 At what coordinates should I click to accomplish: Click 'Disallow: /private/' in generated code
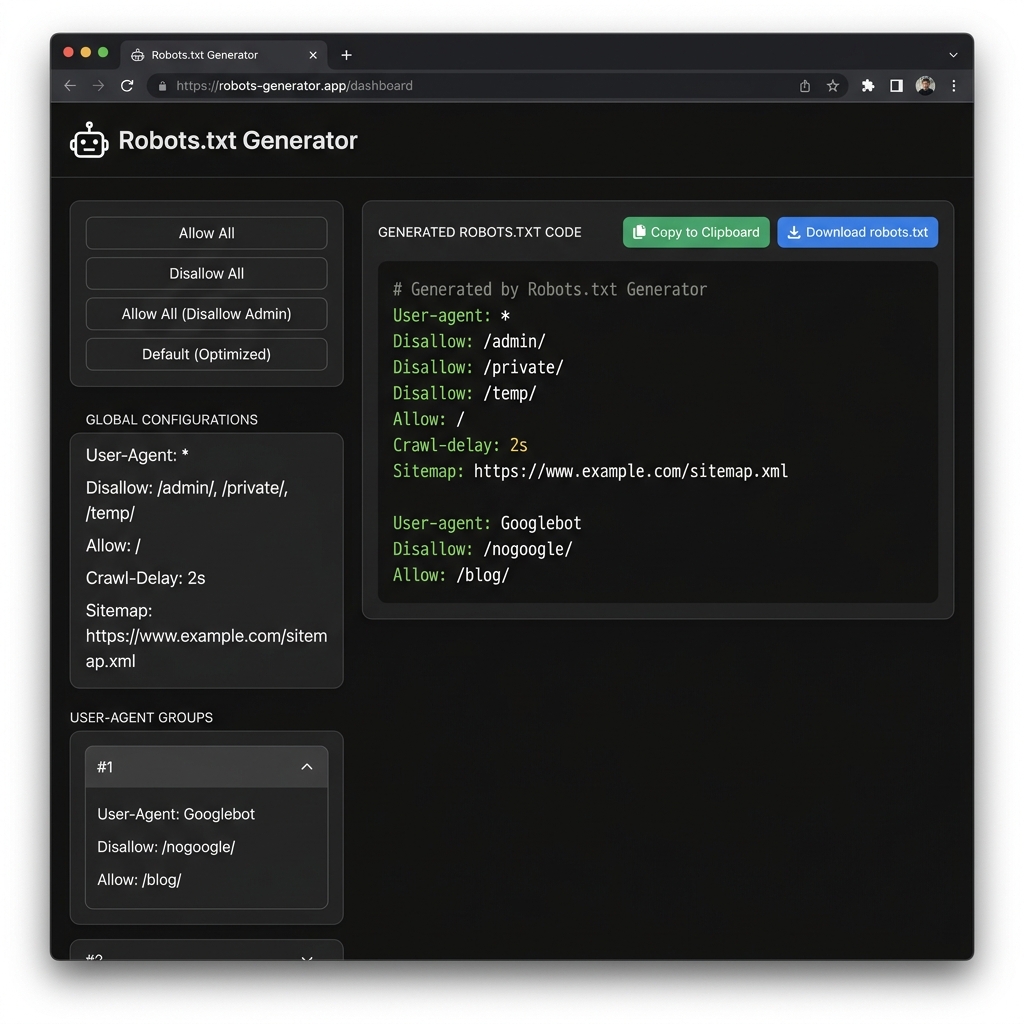pyautogui.click(x=478, y=368)
